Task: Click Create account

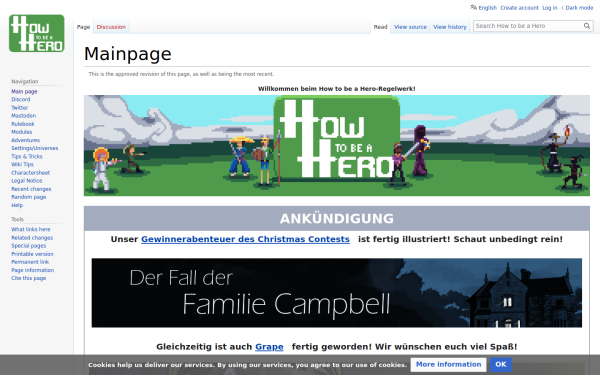Action: coord(519,8)
